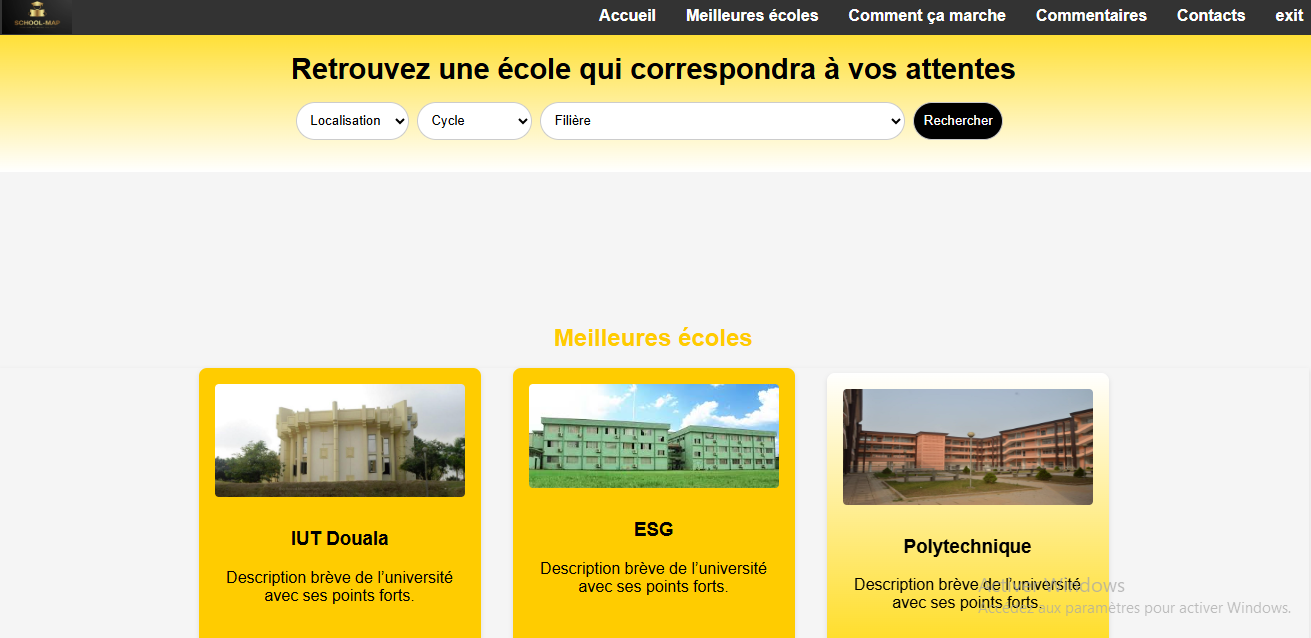Select the ESG green building image

654,436
